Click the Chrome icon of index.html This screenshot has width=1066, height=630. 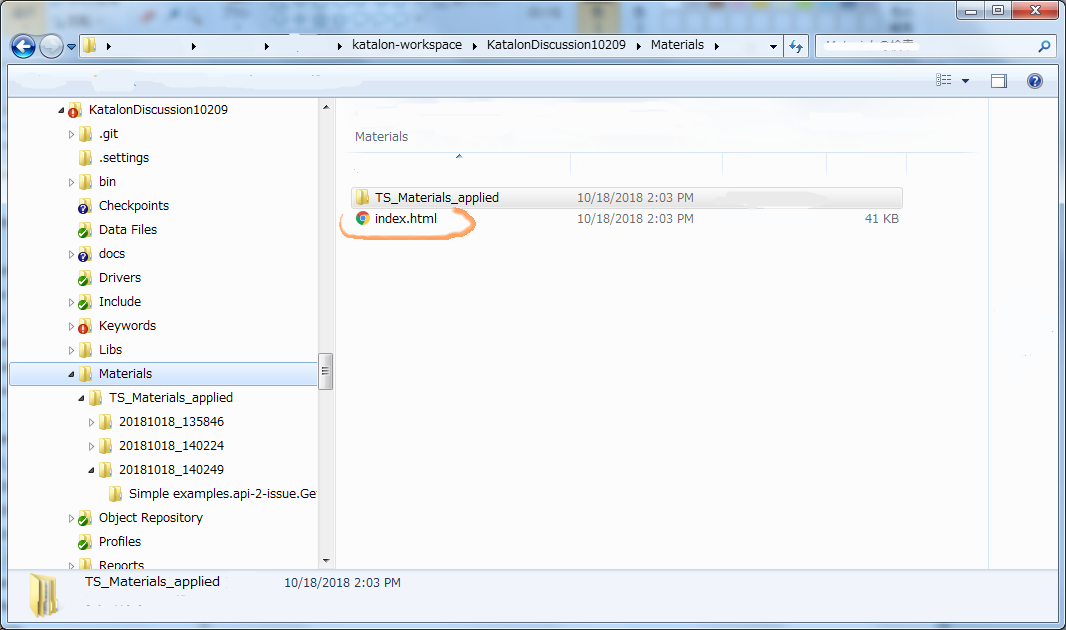tap(362, 219)
